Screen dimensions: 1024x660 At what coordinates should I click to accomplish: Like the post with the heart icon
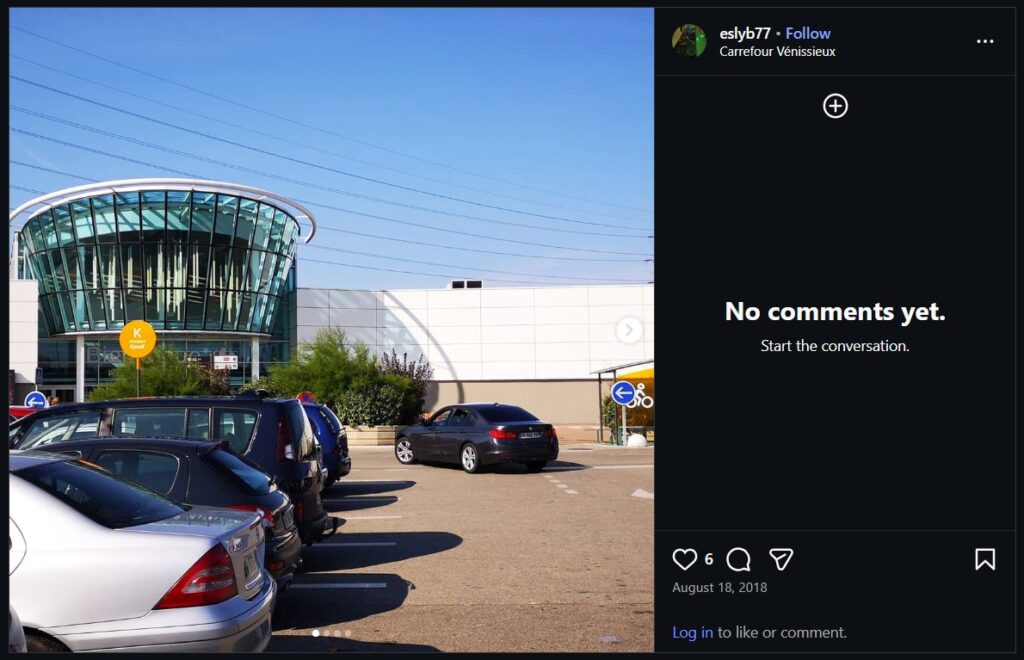pos(684,559)
